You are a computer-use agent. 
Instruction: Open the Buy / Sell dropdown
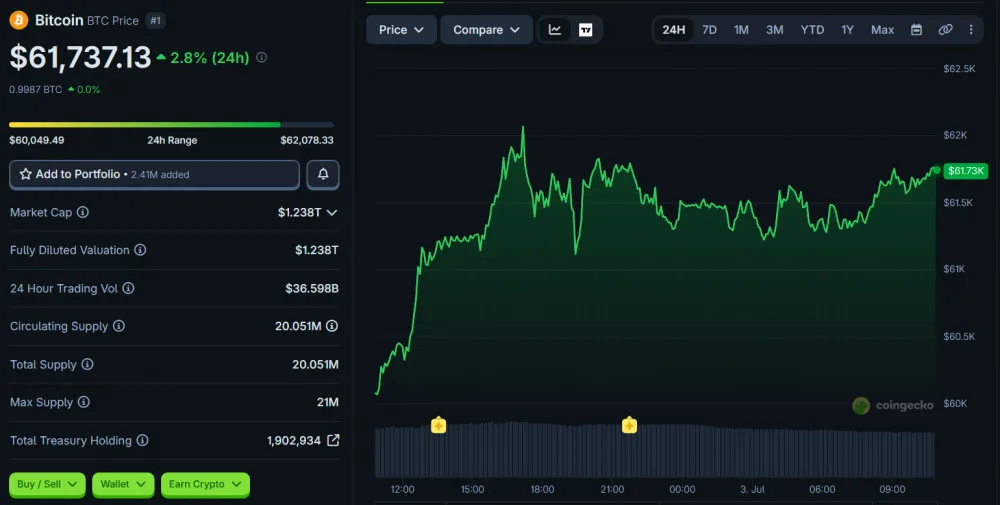(x=47, y=485)
